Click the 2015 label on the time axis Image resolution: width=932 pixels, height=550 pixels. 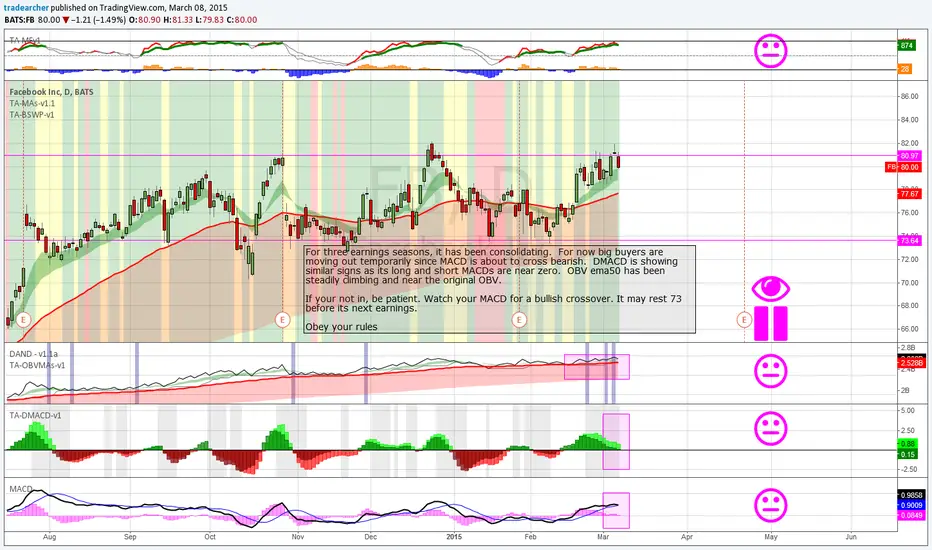(x=454, y=536)
